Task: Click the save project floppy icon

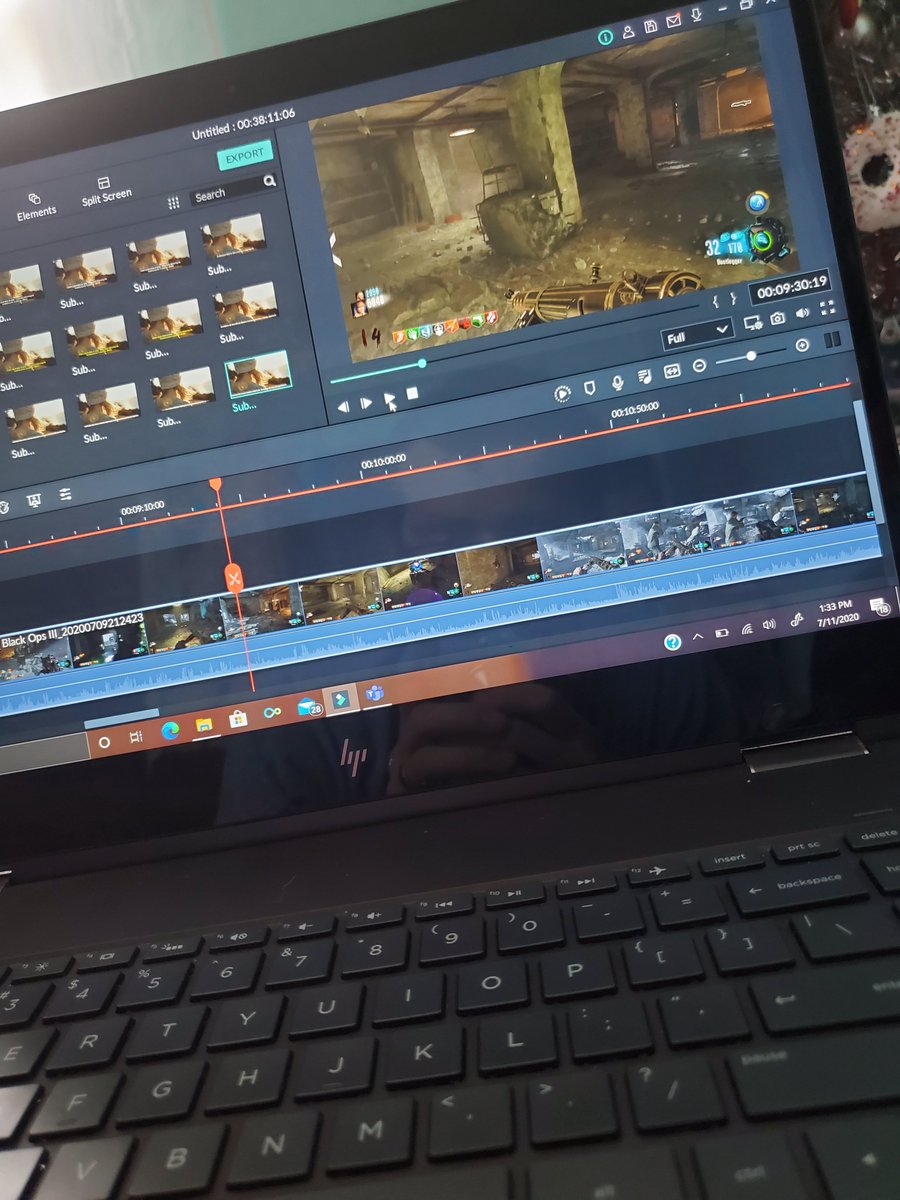Action: point(651,27)
